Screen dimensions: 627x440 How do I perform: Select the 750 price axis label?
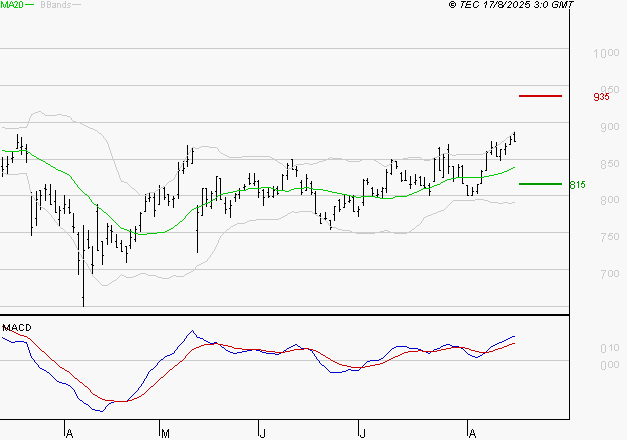[x=608, y=237]
